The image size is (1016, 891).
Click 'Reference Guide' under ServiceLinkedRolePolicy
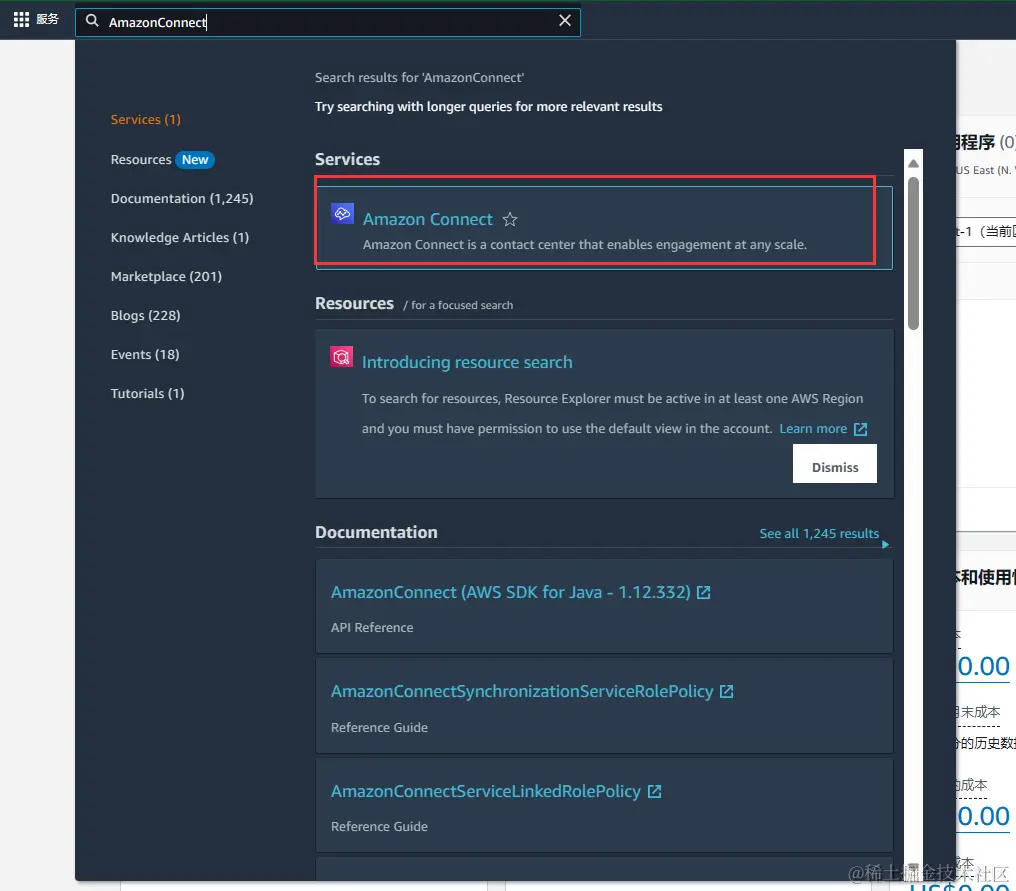pyautogui.click(x=379, y=827)
